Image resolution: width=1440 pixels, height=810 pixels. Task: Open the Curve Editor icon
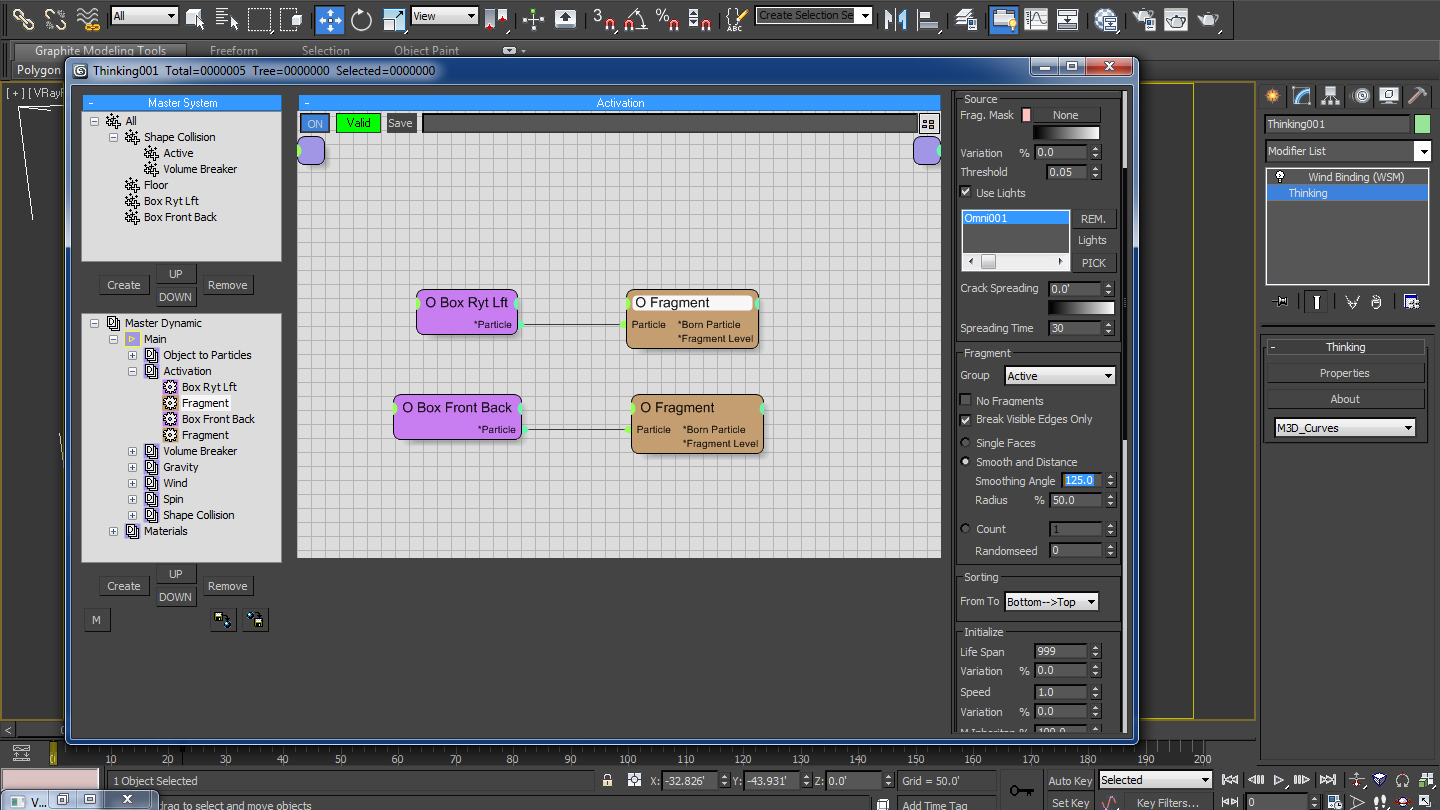tap(1036, 18)
